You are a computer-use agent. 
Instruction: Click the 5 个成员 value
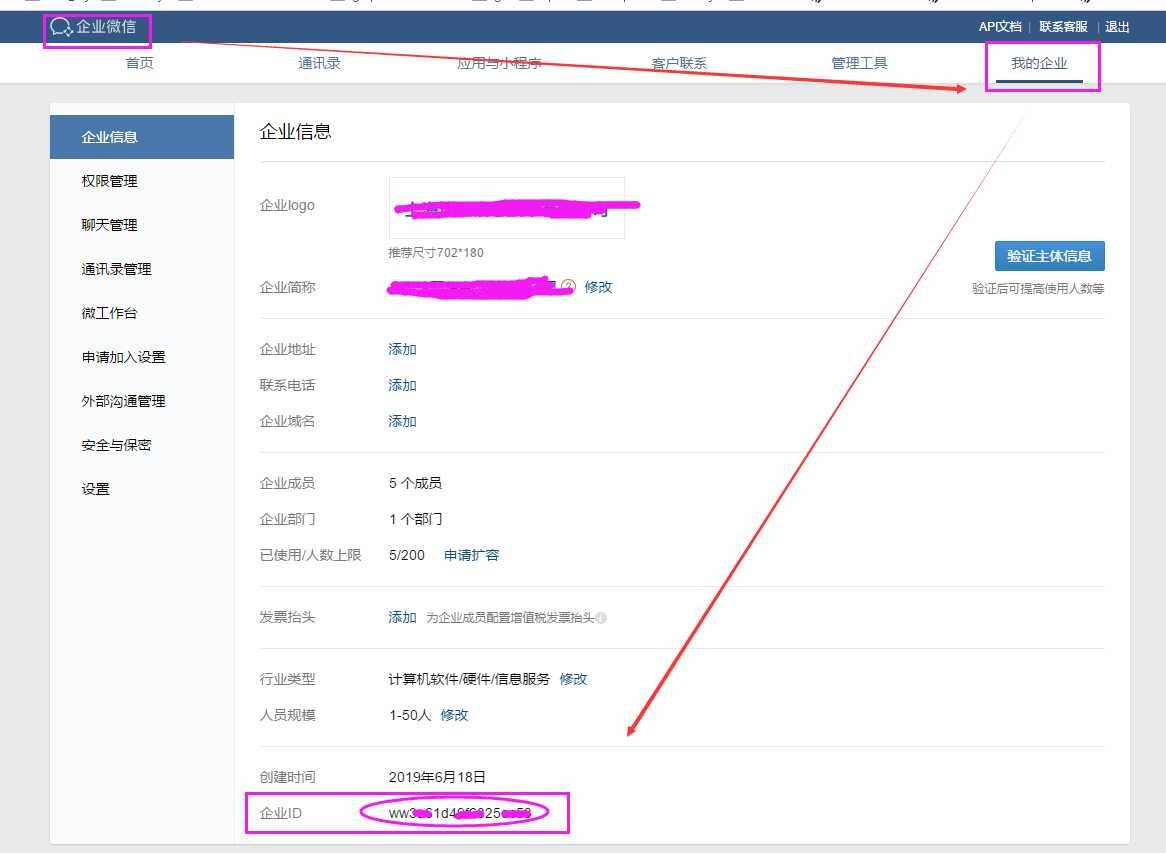[x=415, y=483]
